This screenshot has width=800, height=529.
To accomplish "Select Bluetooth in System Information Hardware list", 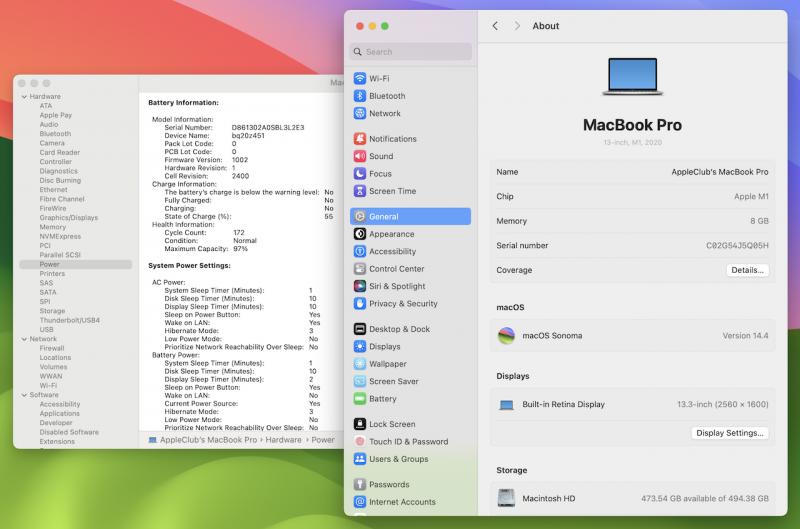I will click(55, 134).
